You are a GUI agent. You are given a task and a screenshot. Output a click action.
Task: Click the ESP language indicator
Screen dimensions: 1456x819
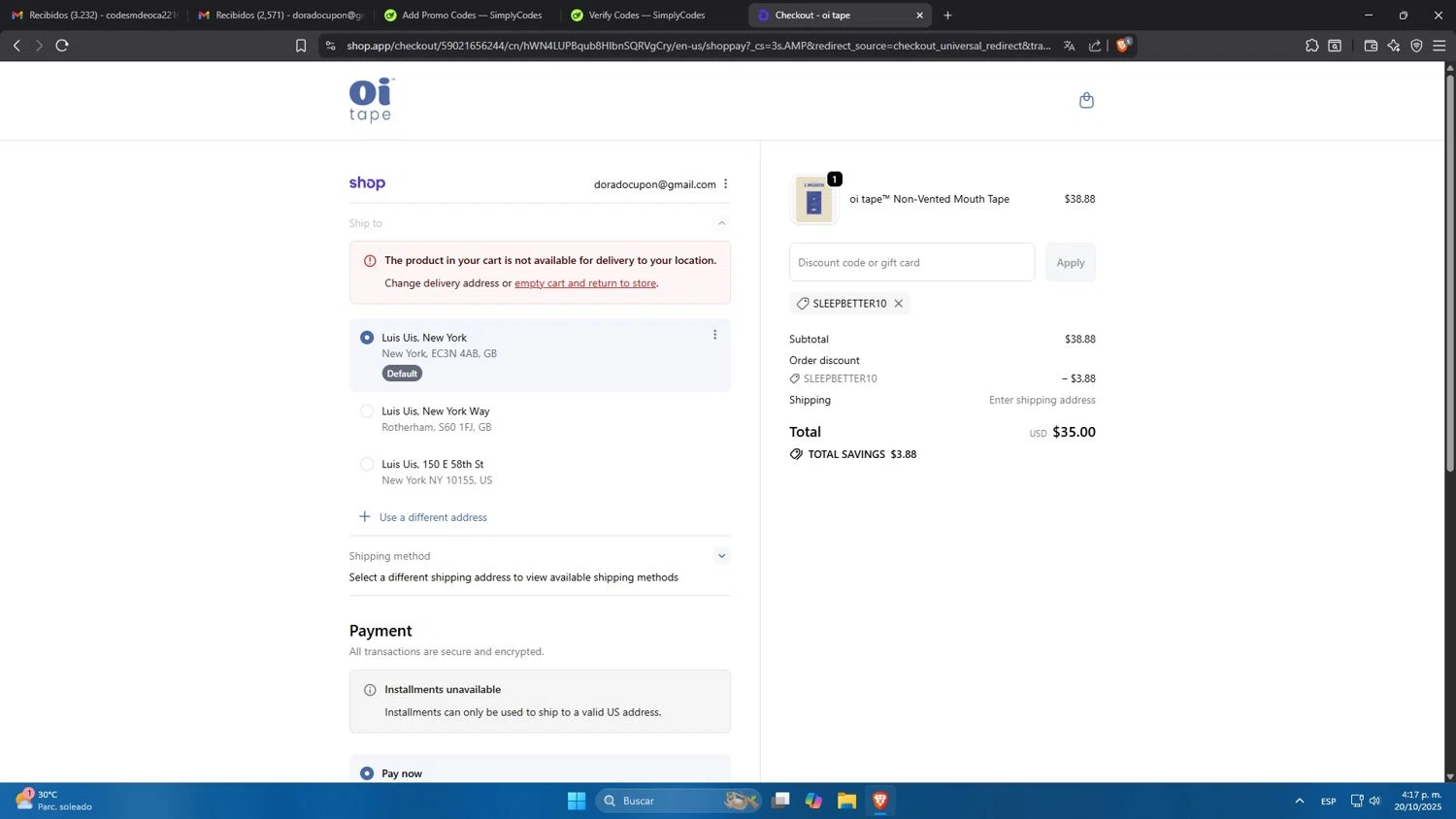click(x=1328, y=801)
